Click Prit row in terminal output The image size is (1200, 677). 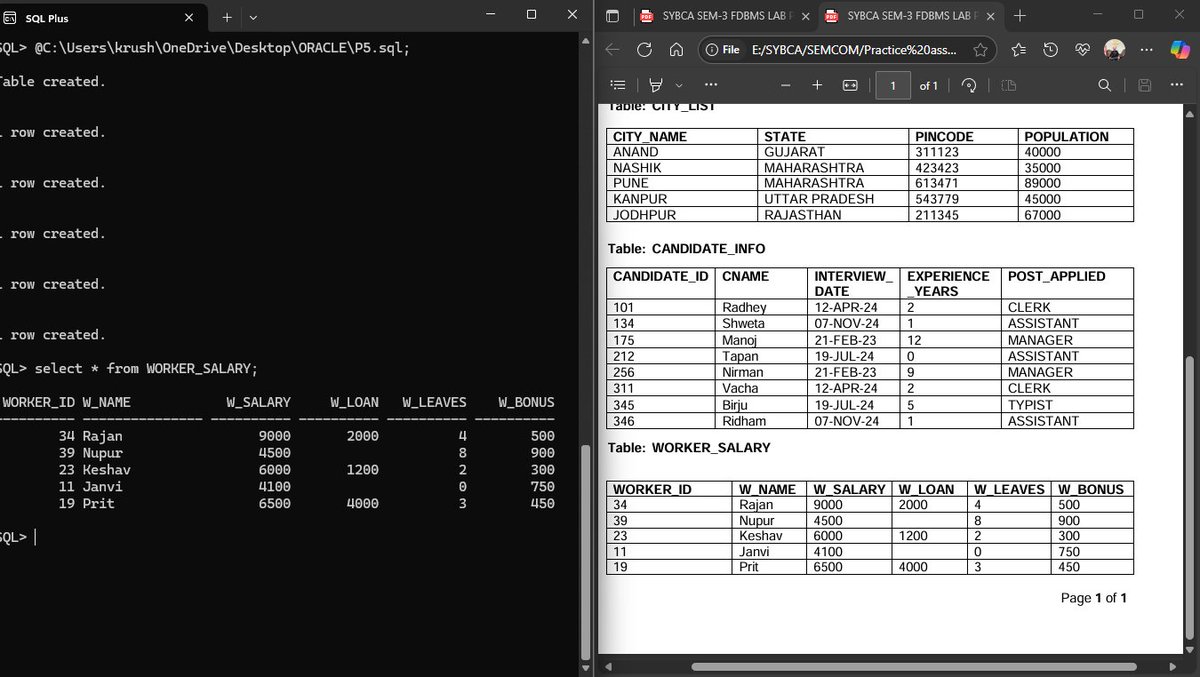[278, 504]
